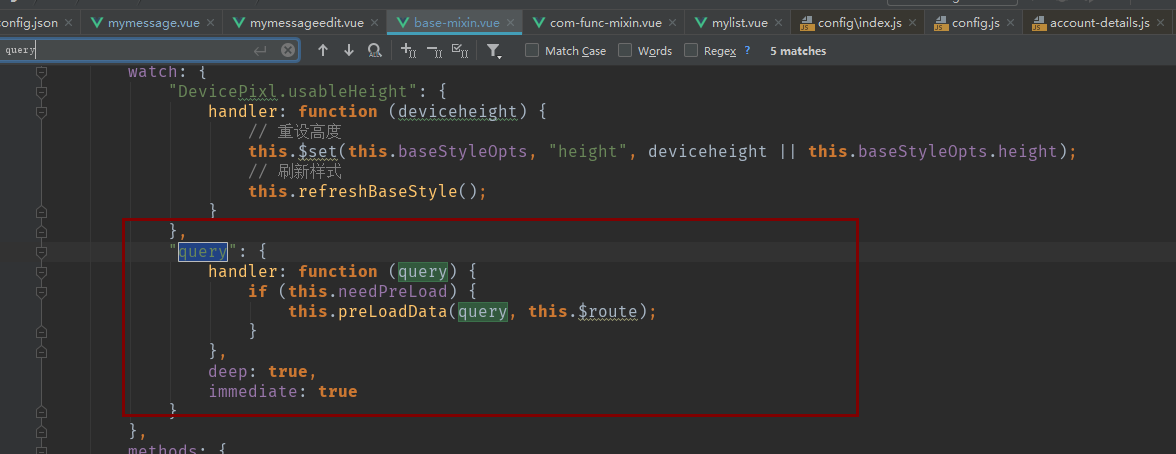Image resolution: width=1176 pixels, height=454 pixels.
Task: Fold the if (this.needPreLoad) block
Action: (x=41, y=291)
